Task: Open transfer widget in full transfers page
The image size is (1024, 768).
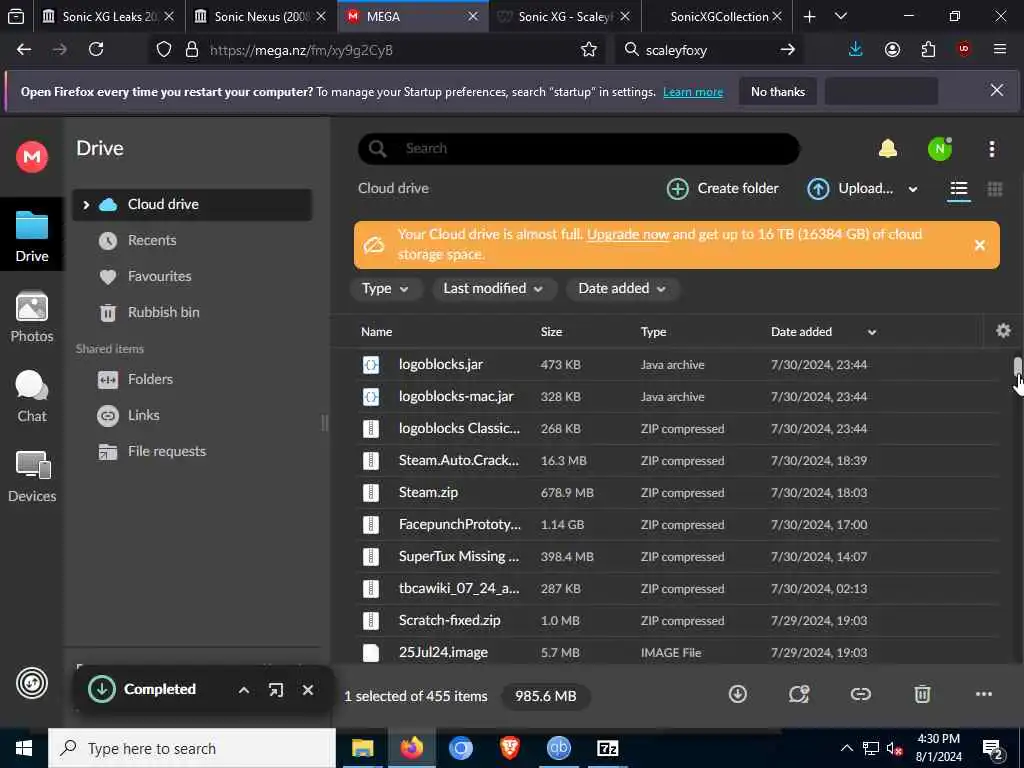Action: [x=276, y=690]
